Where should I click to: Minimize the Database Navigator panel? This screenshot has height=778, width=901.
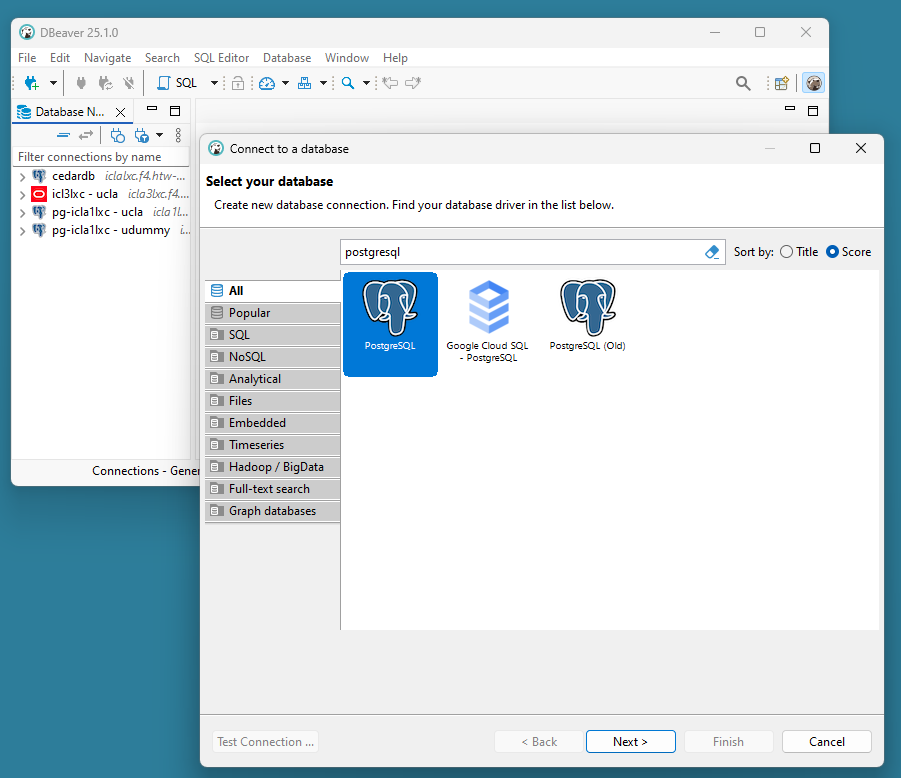point(152,108)
